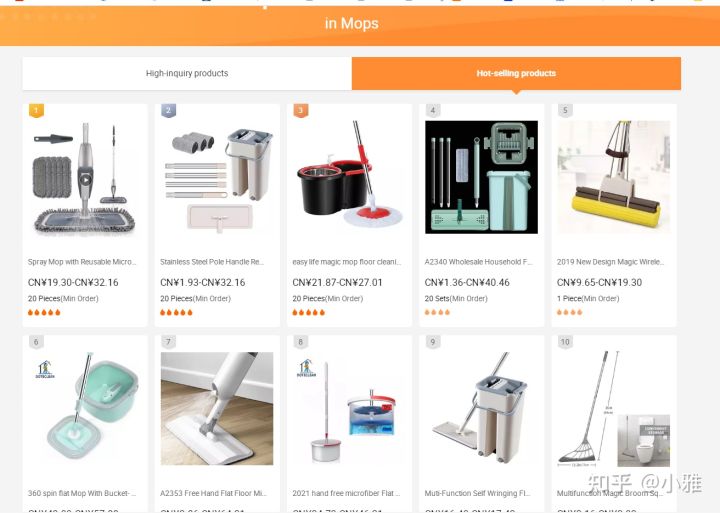
Task: Click rank 1 gold badge
Action: tap(36, 111)
